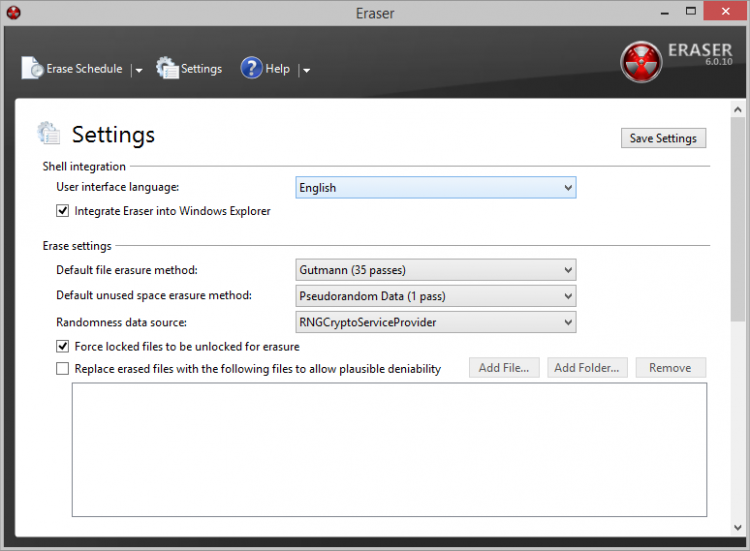Open the Default file erasure method dropdown

pyautogui.click(x=436, y=270)
